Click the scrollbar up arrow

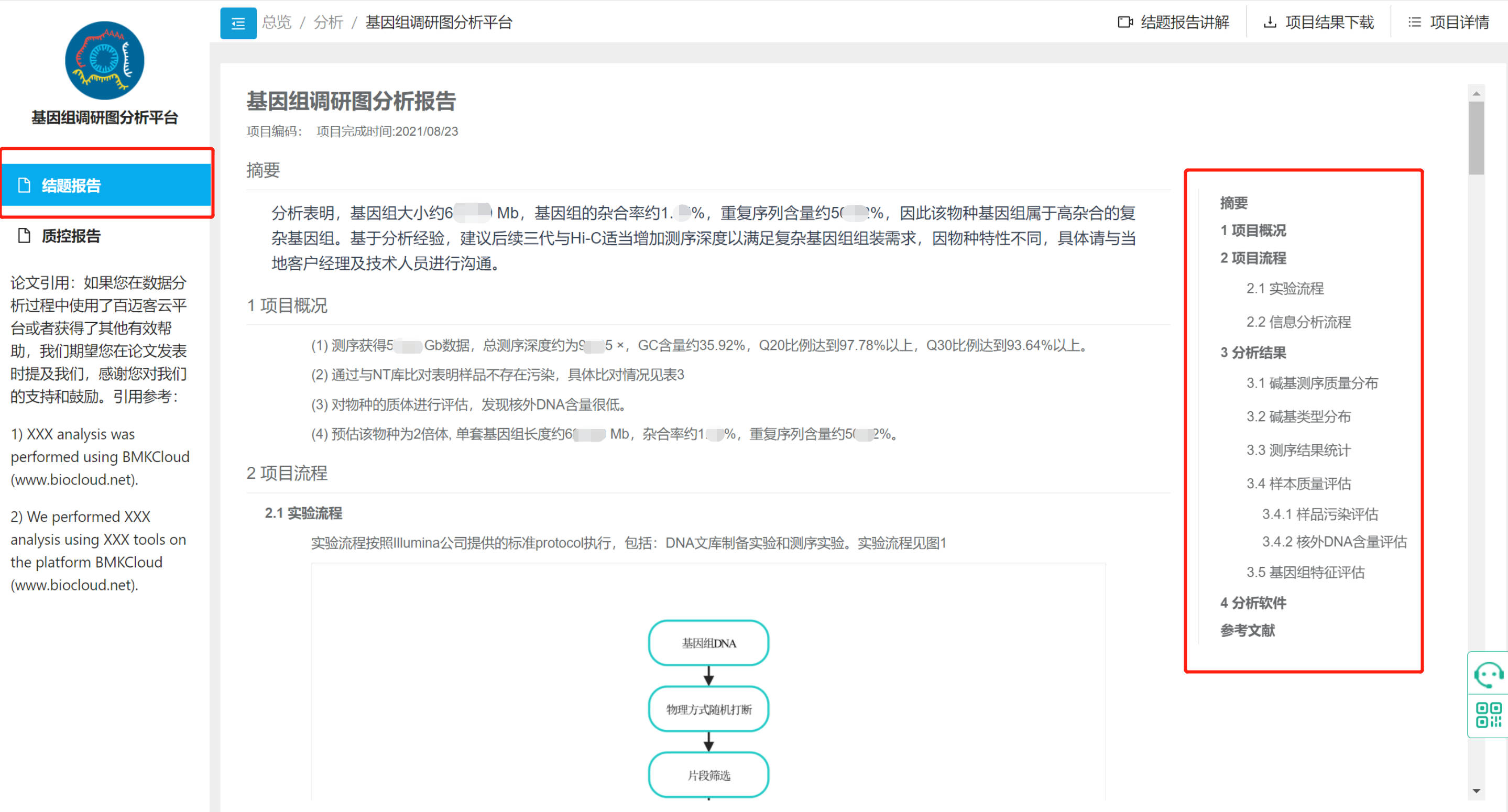pos(1476,94)
